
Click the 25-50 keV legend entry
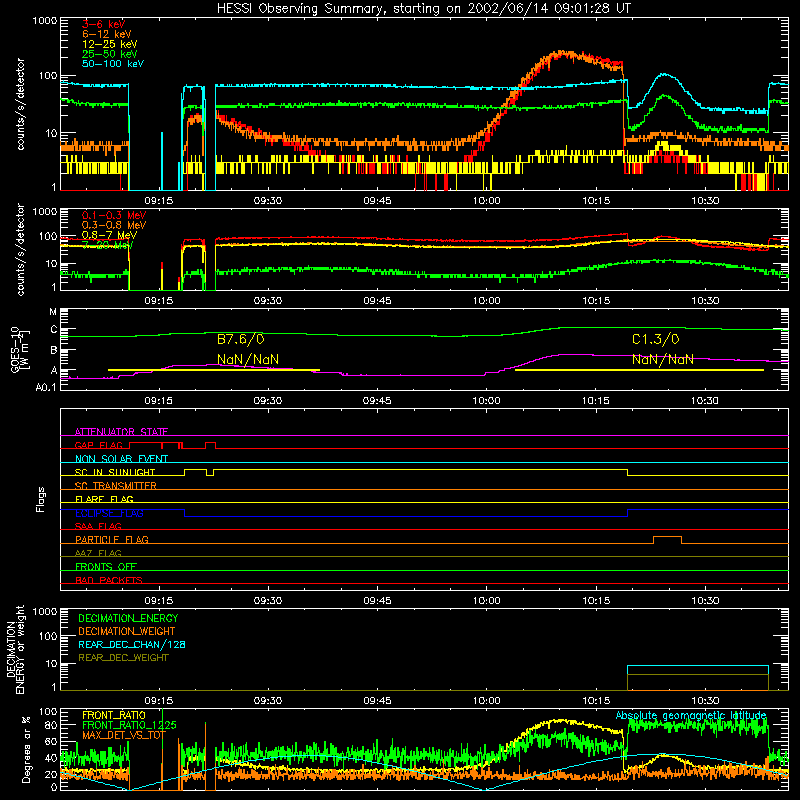coord(110,54)
